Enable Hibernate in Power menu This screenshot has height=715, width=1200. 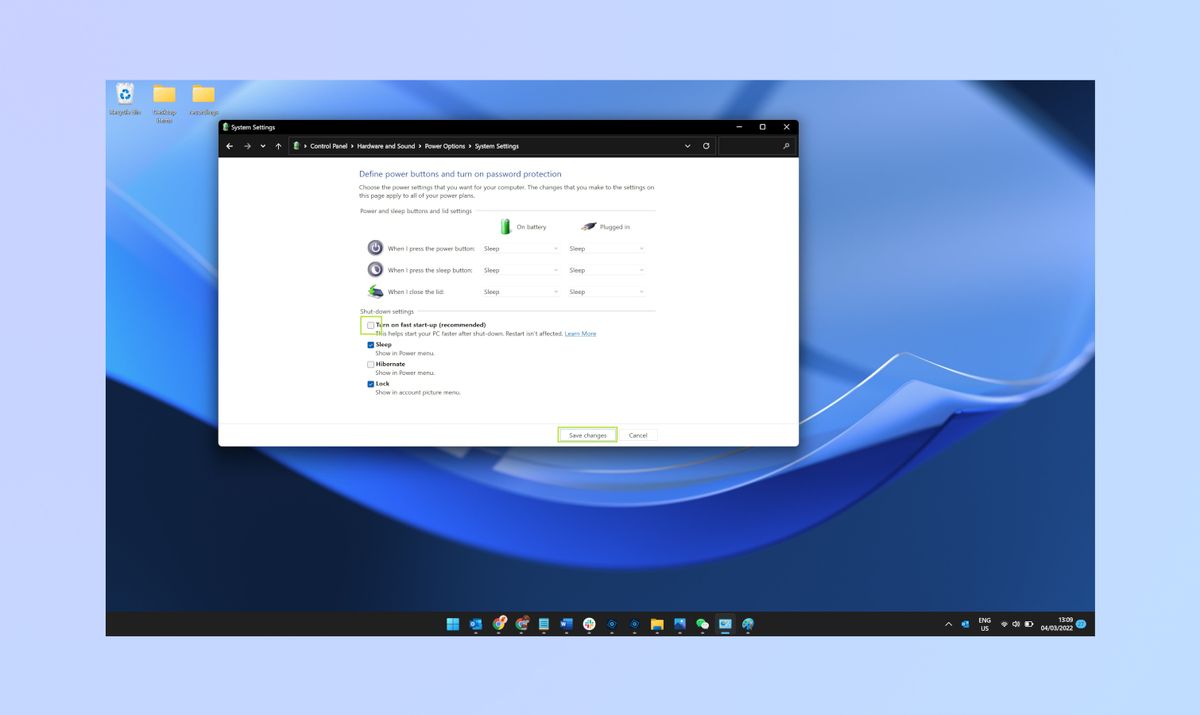(x=370, y=364)
